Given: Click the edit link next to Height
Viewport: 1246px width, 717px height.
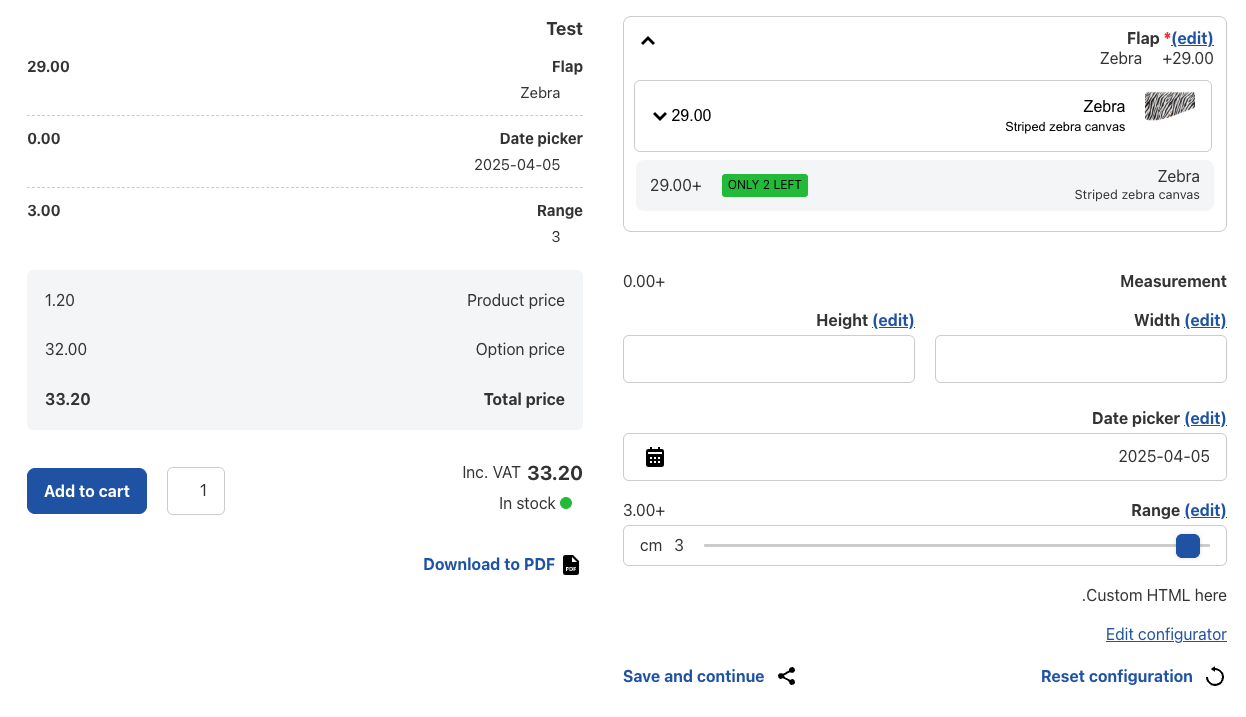Looking at the screenshot, I should 893,320.
